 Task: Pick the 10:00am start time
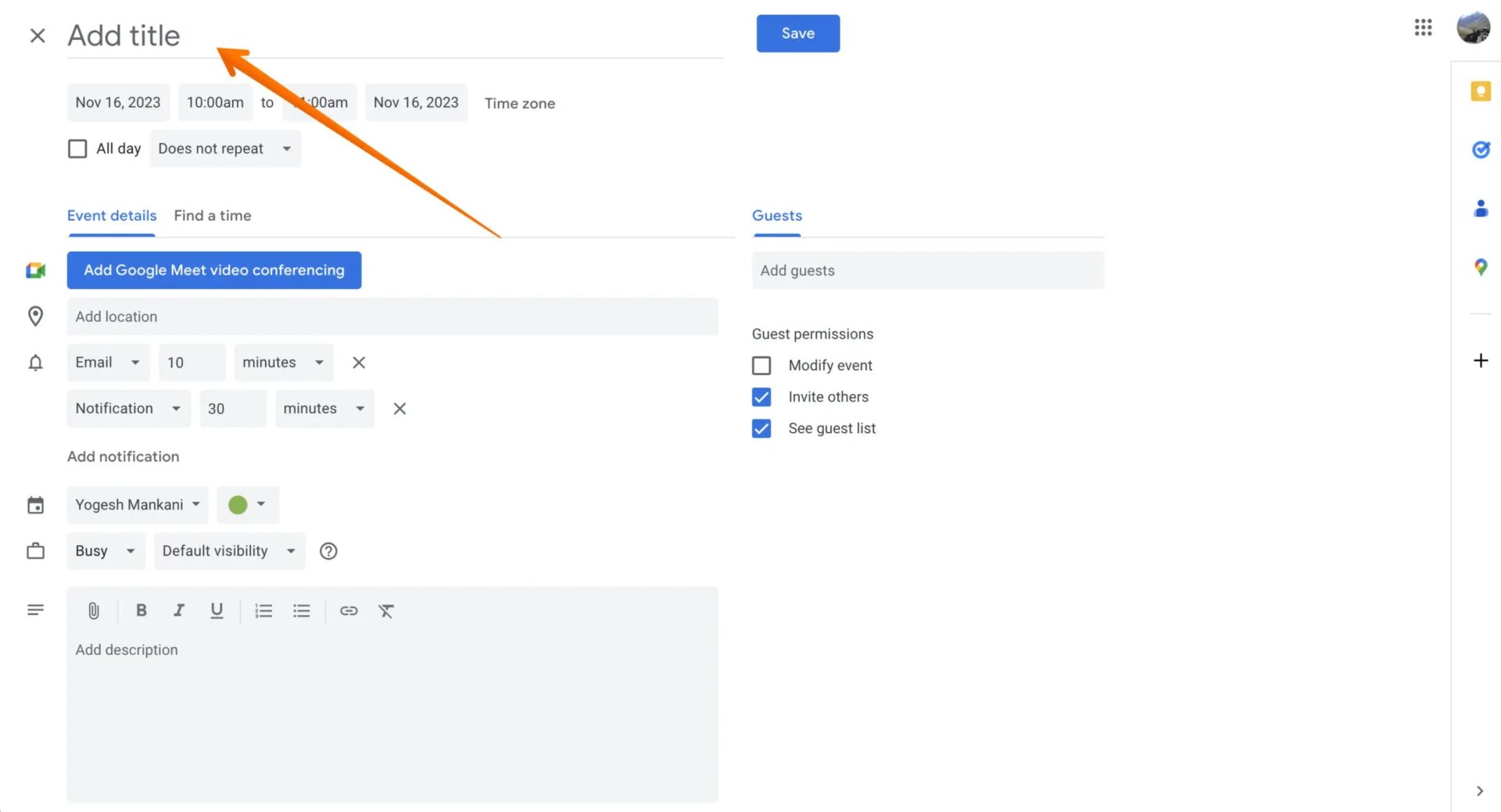pos(215,102)
